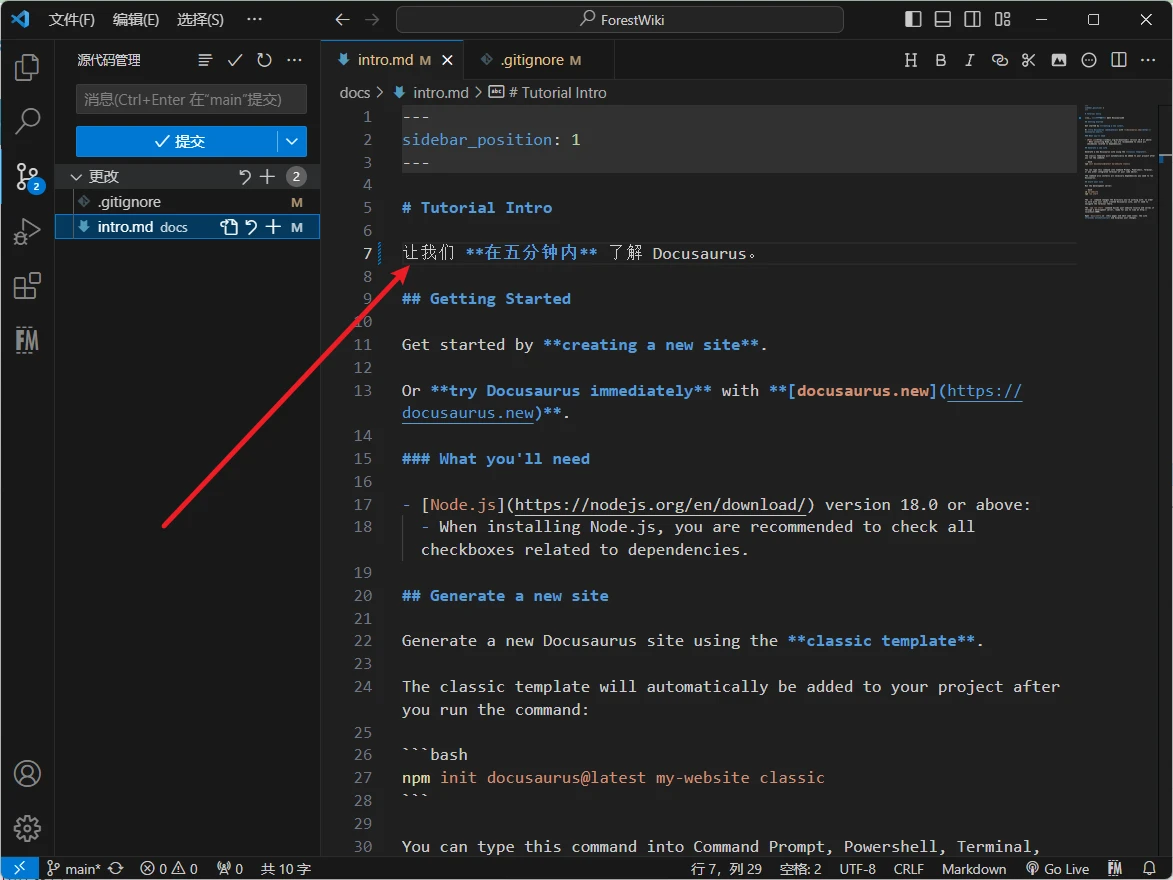Viewport: 1173px width, 880px height.
Task: Open the Front Matter FM panel
Action: 27,340
